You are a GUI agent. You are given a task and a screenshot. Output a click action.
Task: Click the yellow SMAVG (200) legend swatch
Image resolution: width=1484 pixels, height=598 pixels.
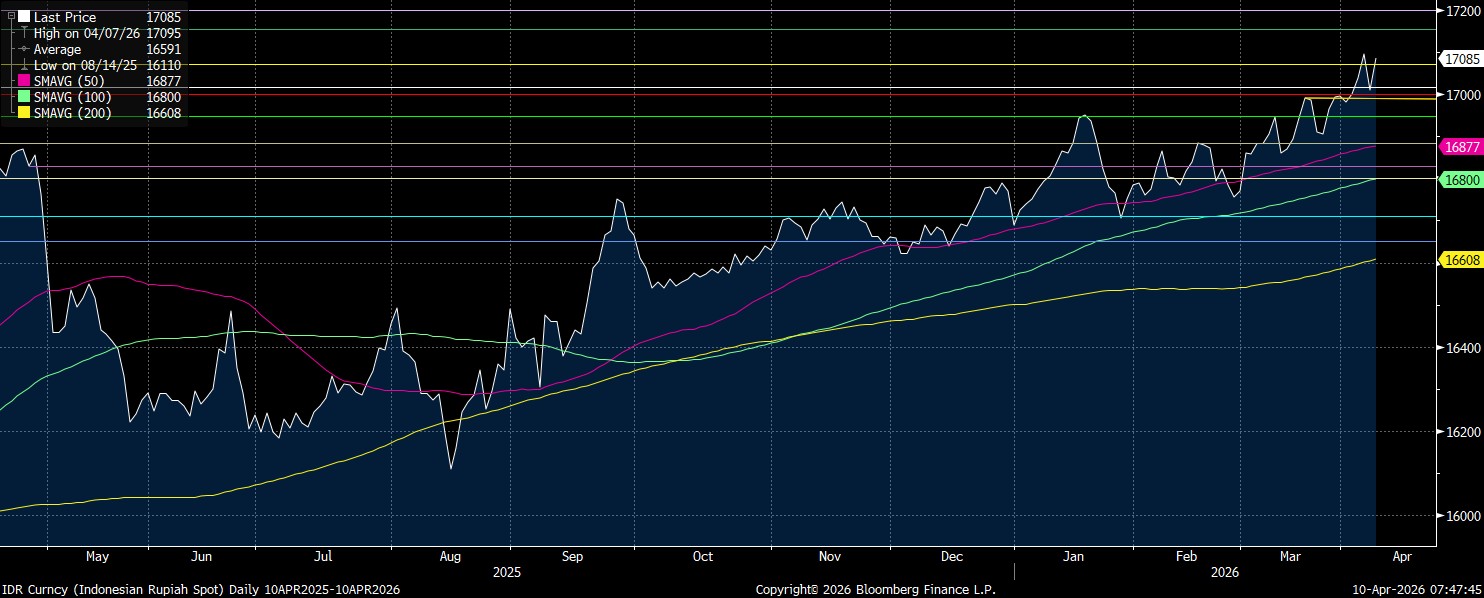(x=24, y=114)
